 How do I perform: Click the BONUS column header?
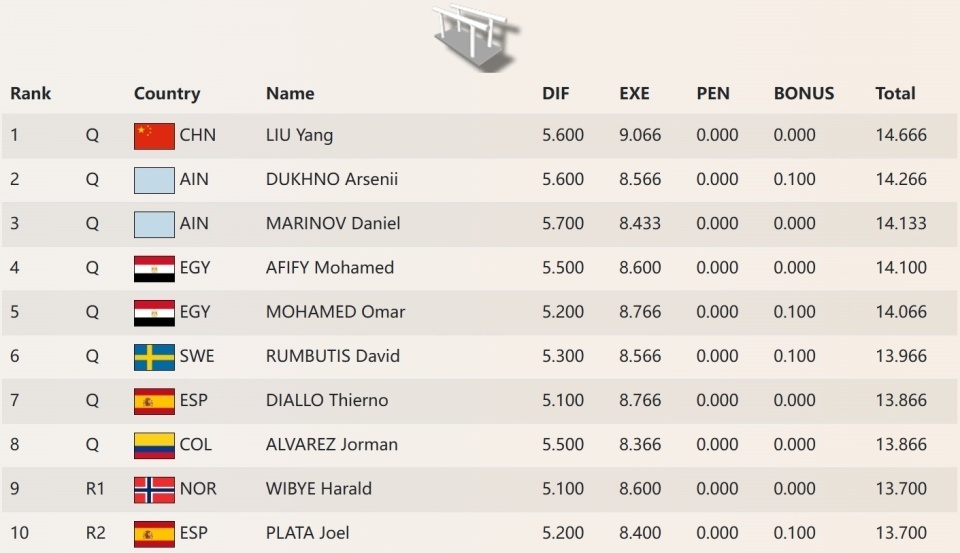(x=804, y=94)
